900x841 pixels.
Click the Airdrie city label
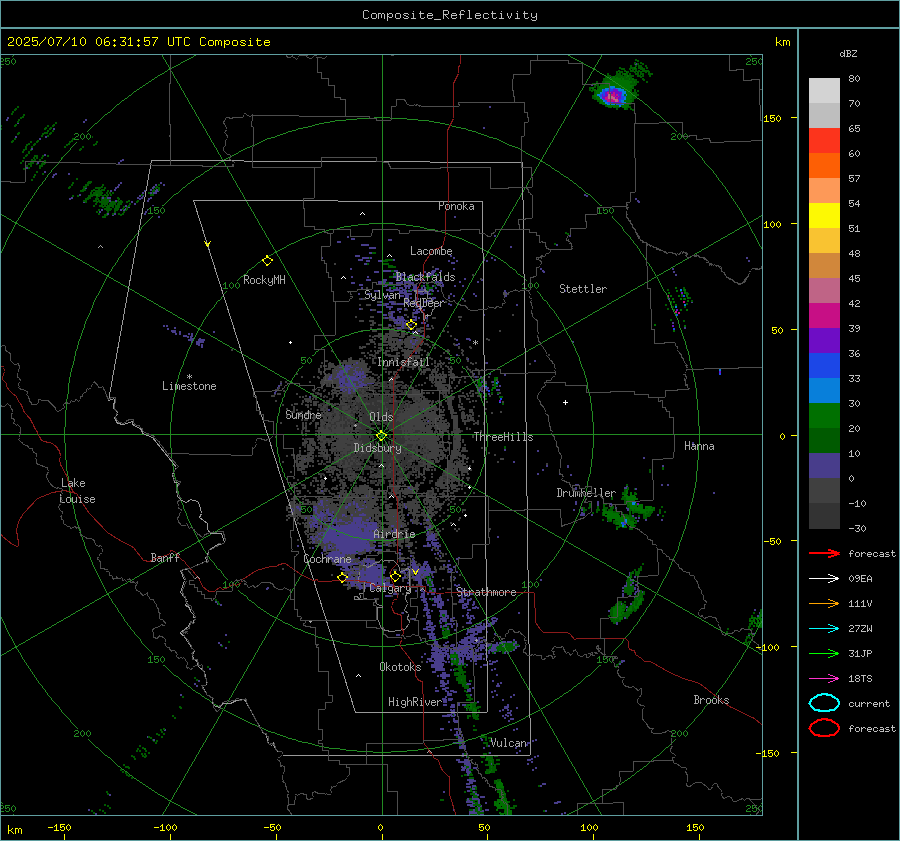tap(394, 534)
